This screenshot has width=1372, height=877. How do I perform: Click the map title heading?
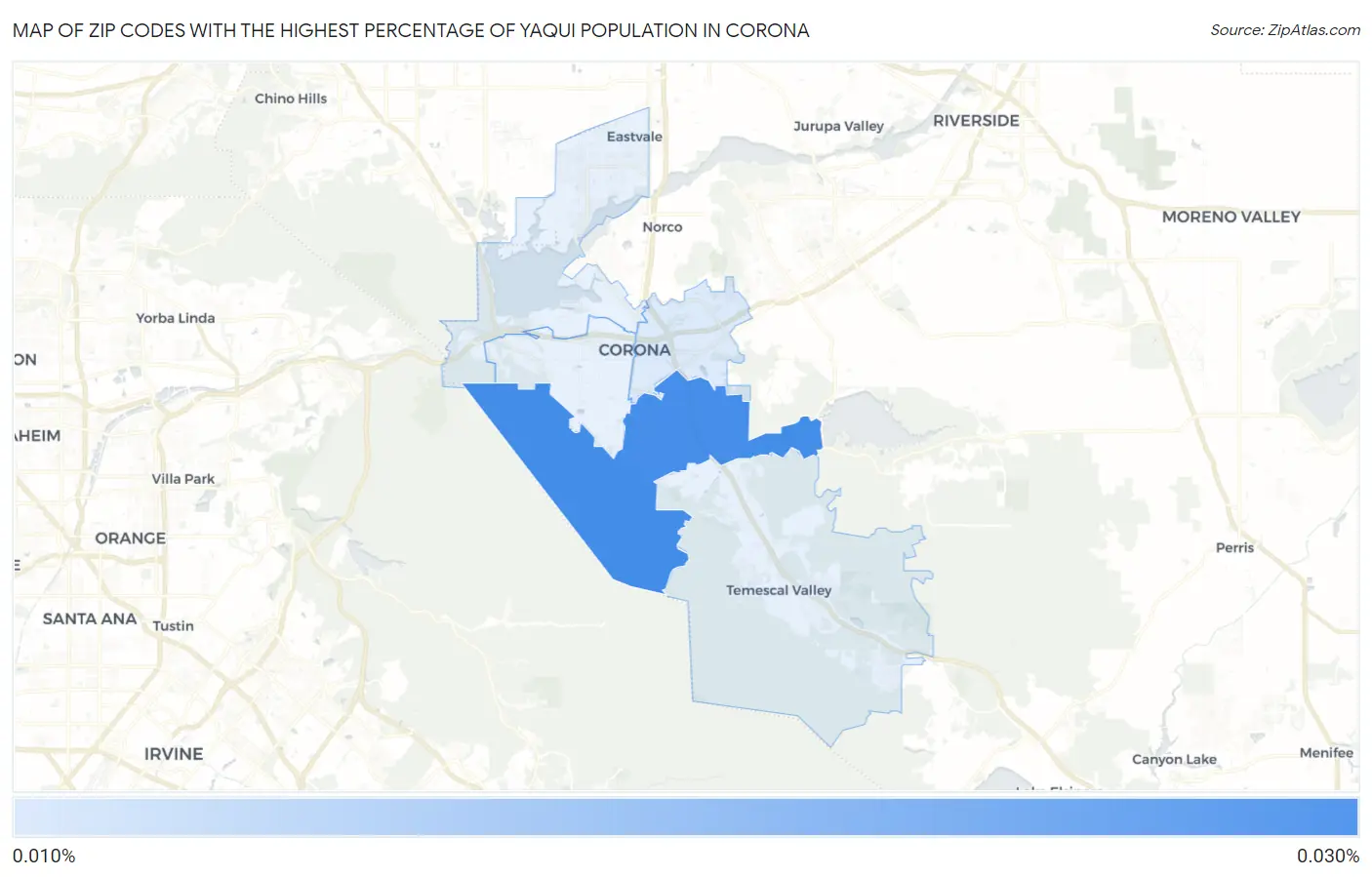click(x=411, y=30)
